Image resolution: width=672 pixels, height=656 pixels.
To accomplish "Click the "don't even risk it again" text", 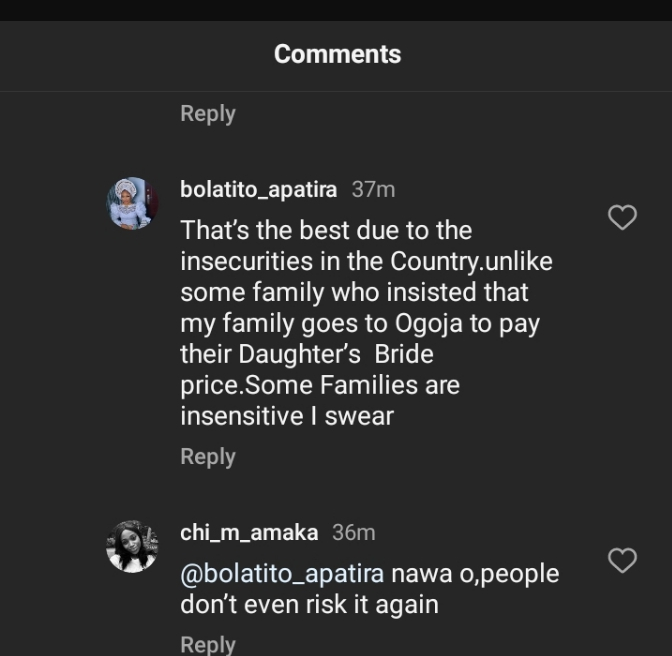I will [x=309, y=605].
